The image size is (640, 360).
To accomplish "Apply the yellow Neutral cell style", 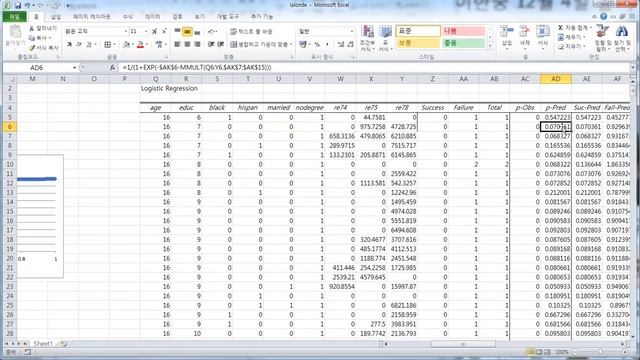I will pos(418,43).
